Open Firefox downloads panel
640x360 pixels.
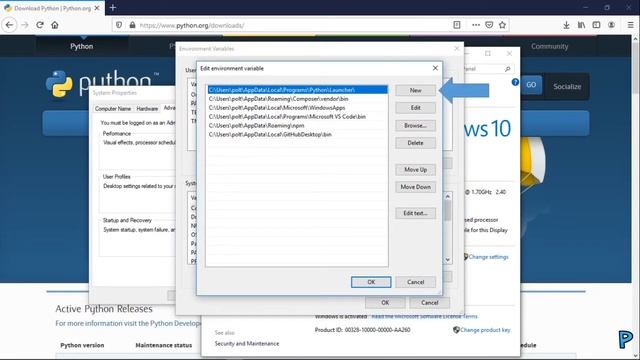(x=566, y=25)
